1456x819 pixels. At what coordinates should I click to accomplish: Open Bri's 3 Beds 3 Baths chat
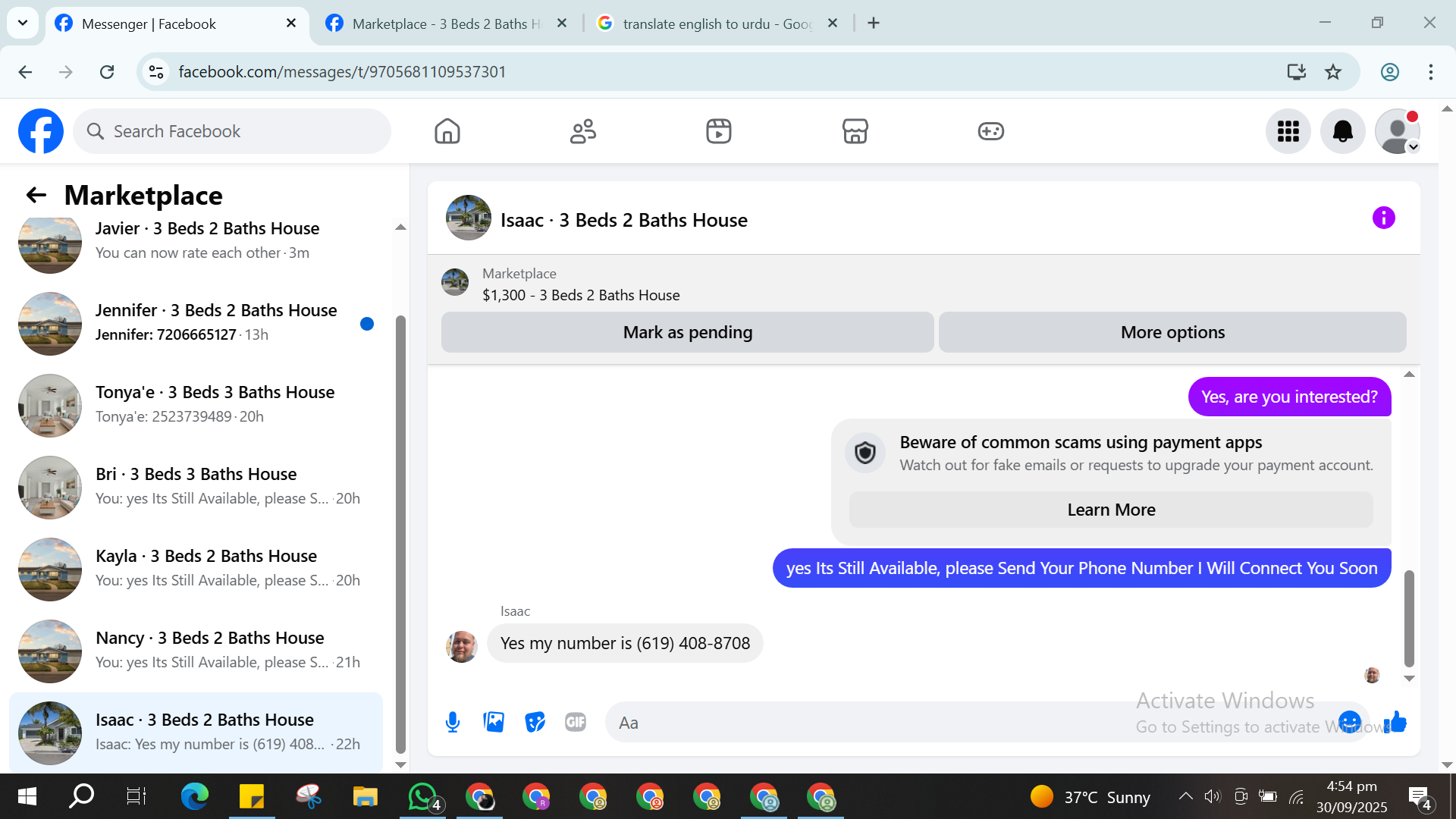(197, 488)
